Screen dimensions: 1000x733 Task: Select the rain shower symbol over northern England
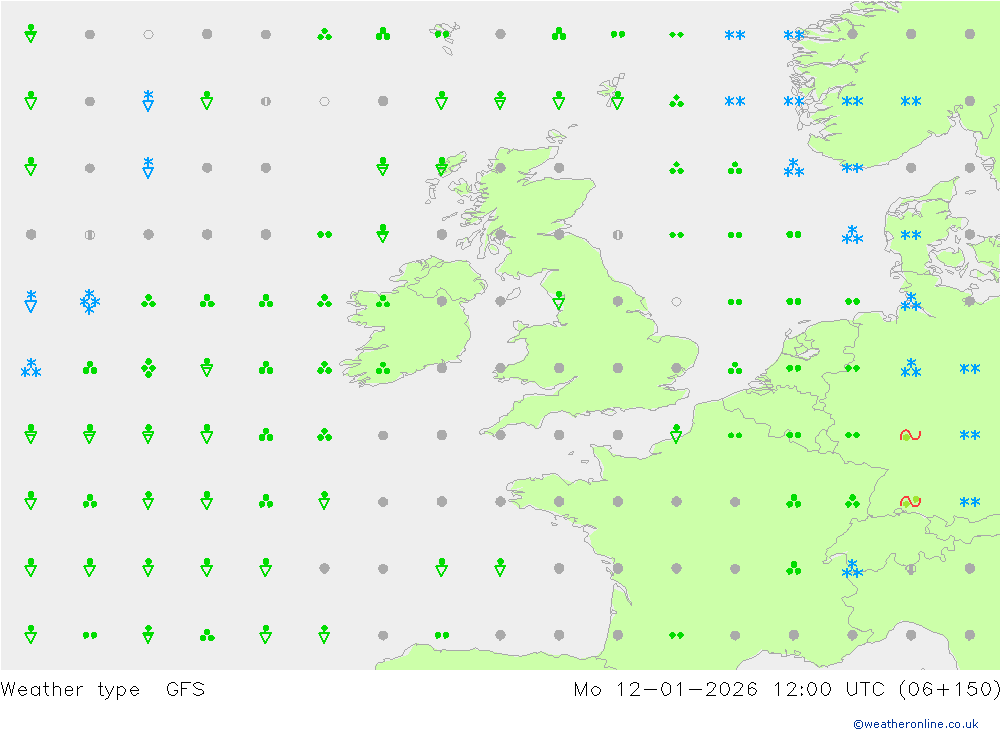point(559,300)
